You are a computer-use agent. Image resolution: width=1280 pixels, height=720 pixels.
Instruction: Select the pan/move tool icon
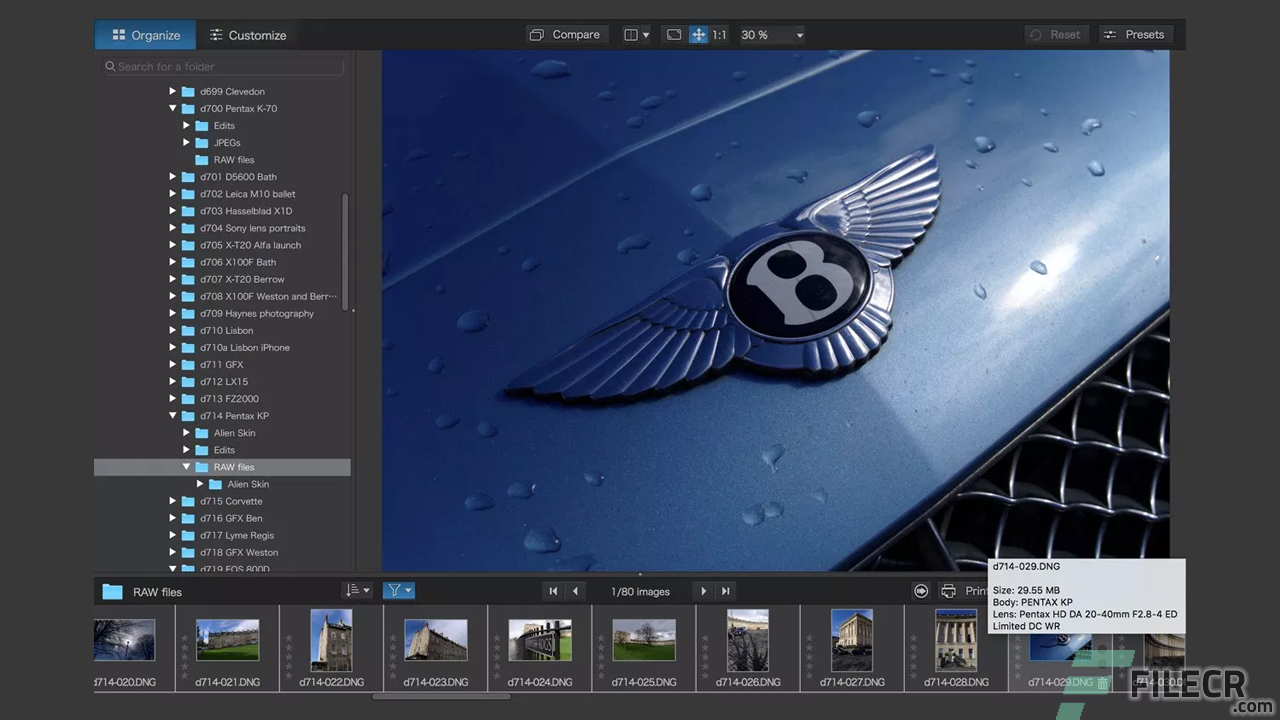tap(698, 35)
